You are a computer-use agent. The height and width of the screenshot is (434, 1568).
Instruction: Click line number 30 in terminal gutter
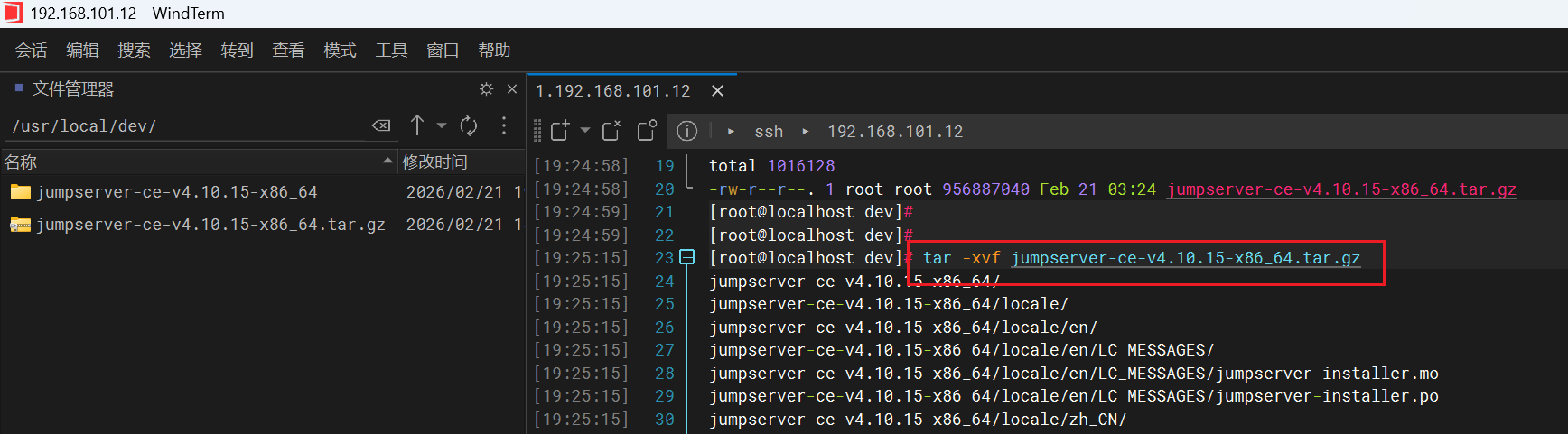pos(665,420)
